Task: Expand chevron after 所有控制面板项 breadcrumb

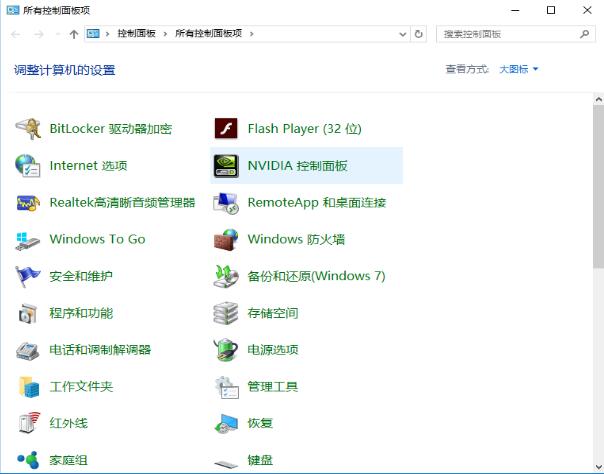Action: (252, 34)
